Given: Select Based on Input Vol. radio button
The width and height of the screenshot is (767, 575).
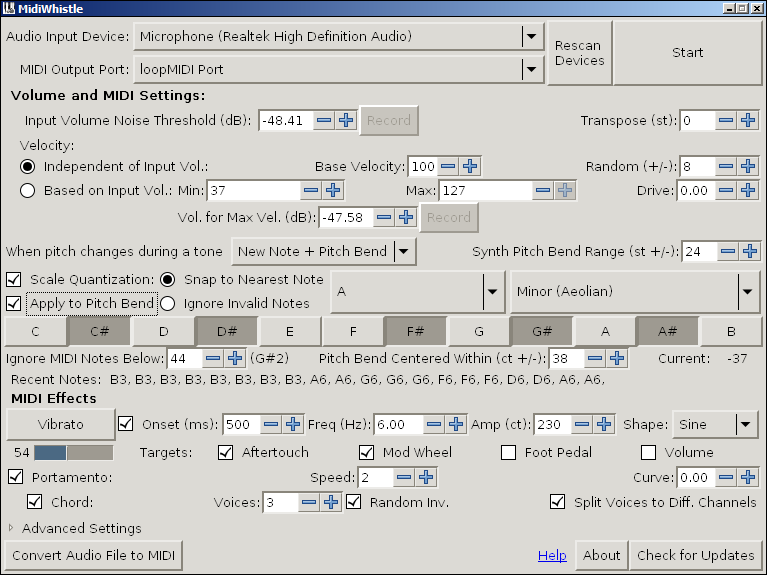Looking at the screenshot, I should tap(27, 190).
